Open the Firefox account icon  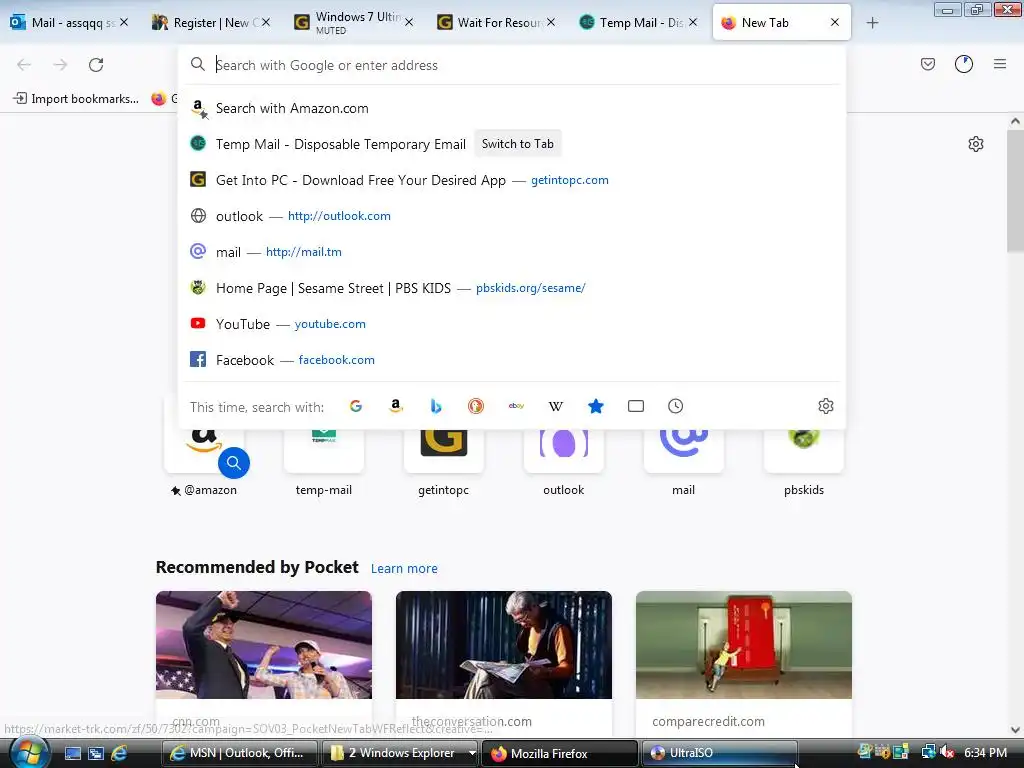tap(964, 64)
